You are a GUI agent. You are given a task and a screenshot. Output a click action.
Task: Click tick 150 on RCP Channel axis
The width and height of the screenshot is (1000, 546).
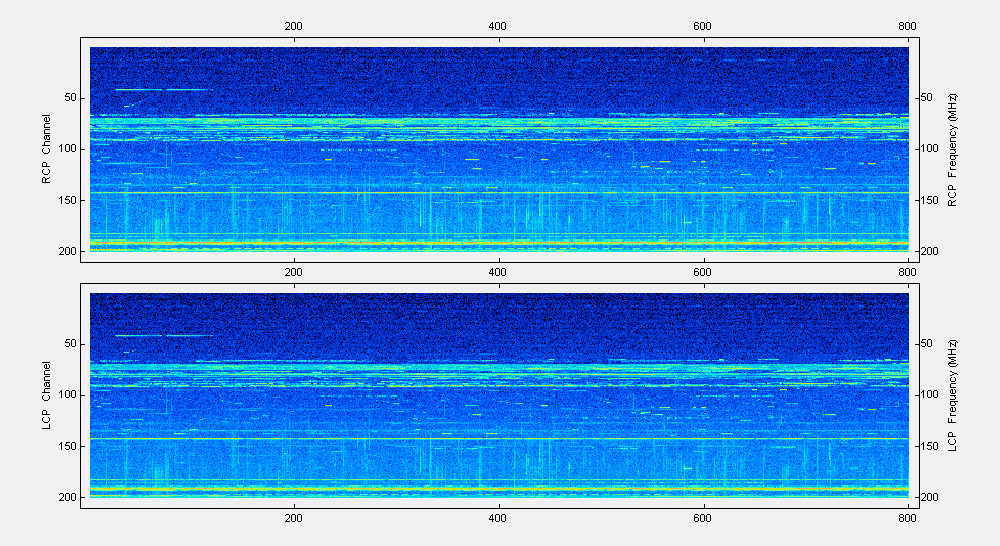[68, 200]
